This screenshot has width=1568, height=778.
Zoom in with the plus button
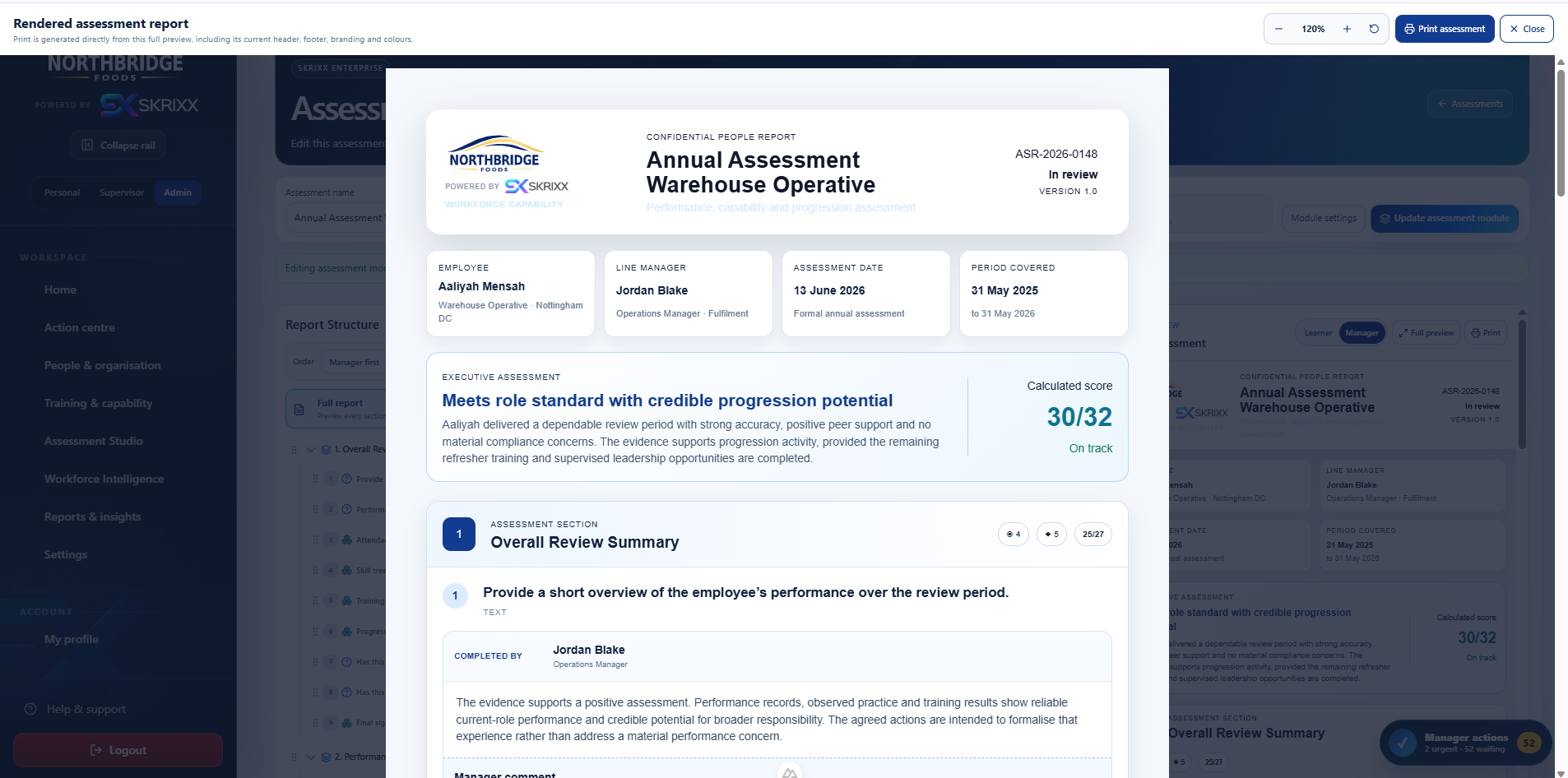click(1347, 29)
